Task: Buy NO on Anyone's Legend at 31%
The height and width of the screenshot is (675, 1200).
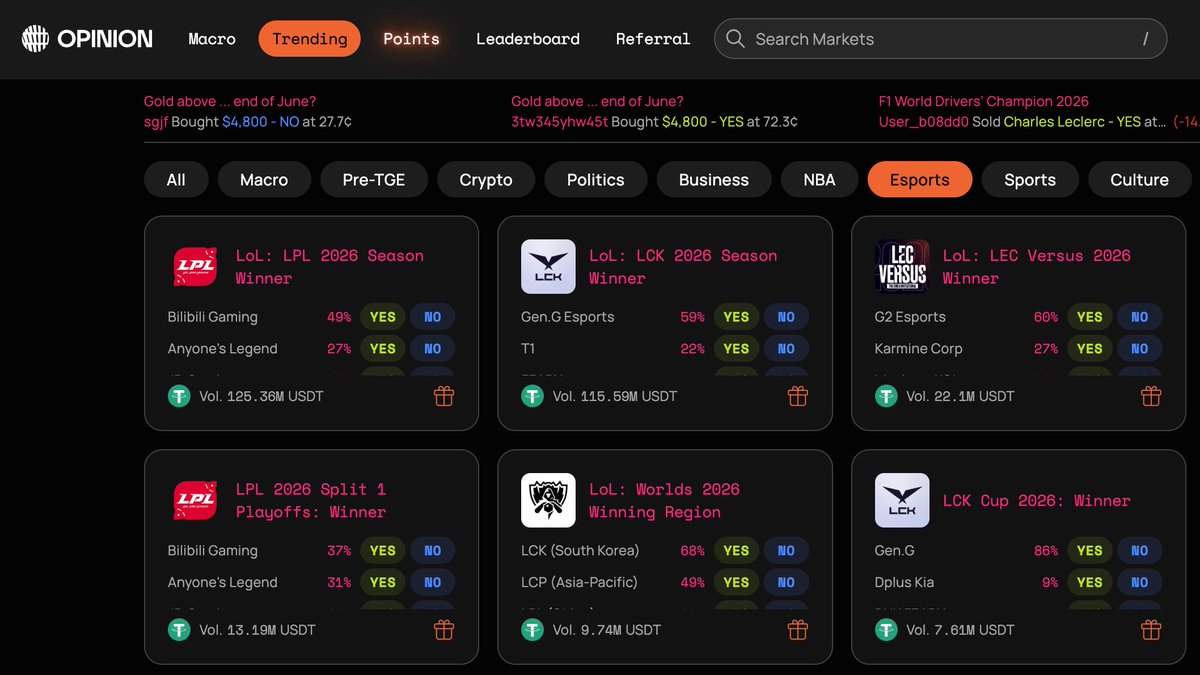Action: (432, 583)
